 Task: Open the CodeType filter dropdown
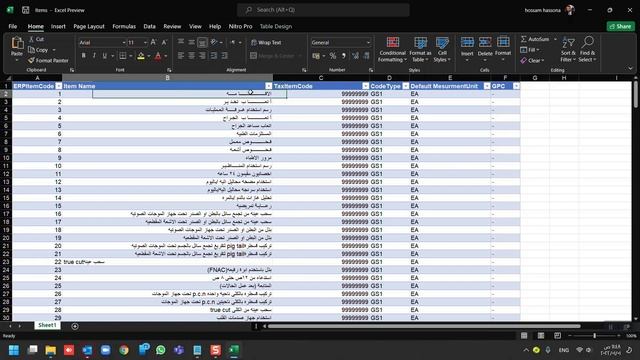pyautogui.click(x=406, y=86)
